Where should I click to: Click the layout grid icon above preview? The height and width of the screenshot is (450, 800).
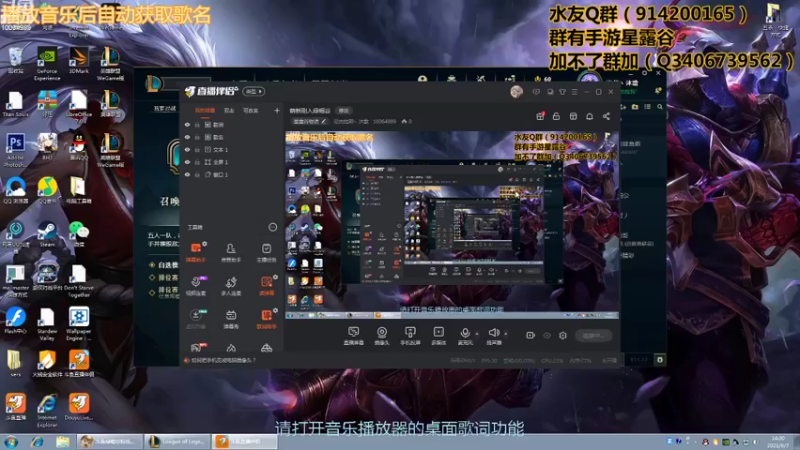(x=573, y=116)
